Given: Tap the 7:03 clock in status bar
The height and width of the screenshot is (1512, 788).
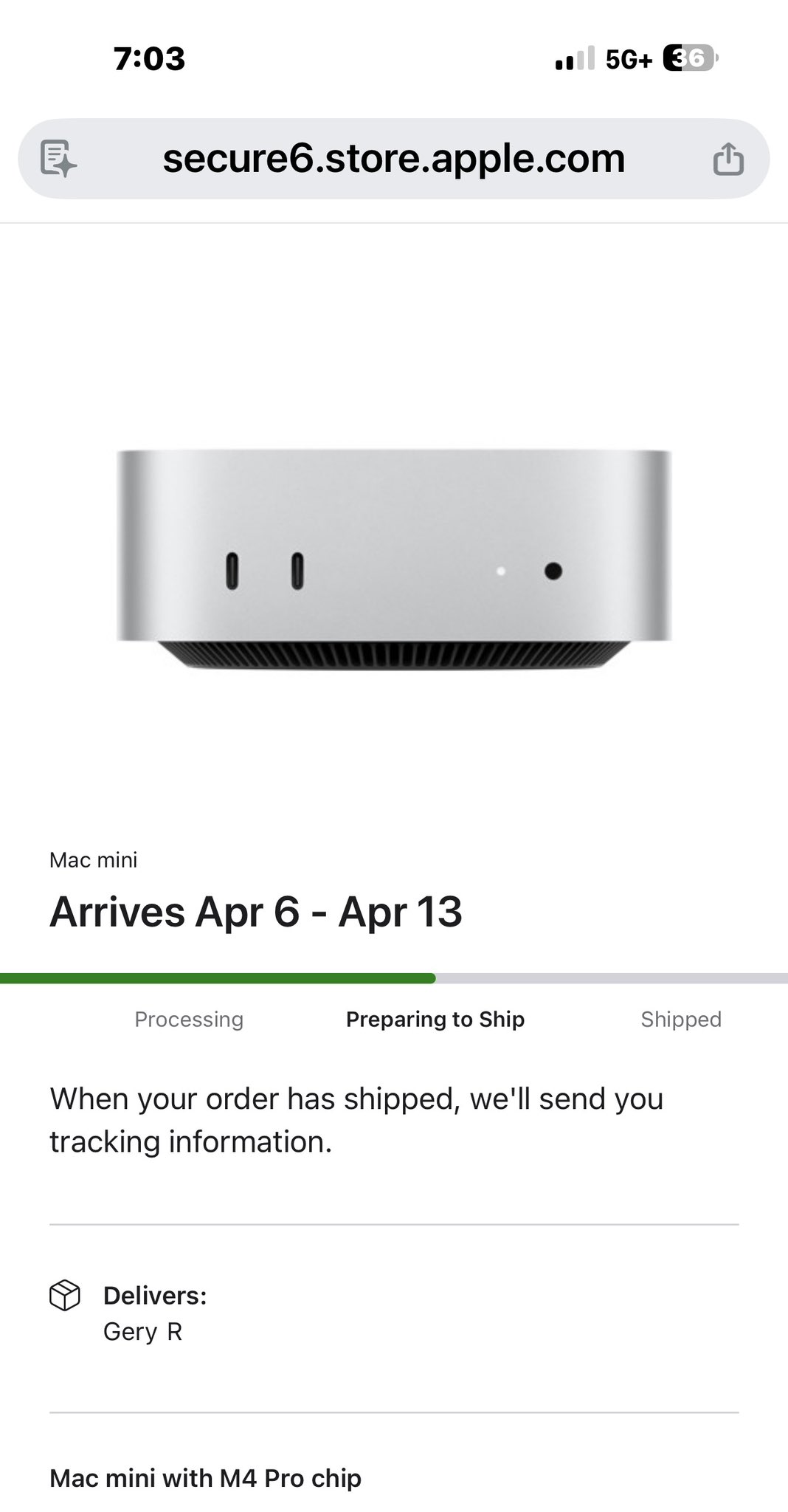Looking at the screenshot, I should (x=149, y=59).
